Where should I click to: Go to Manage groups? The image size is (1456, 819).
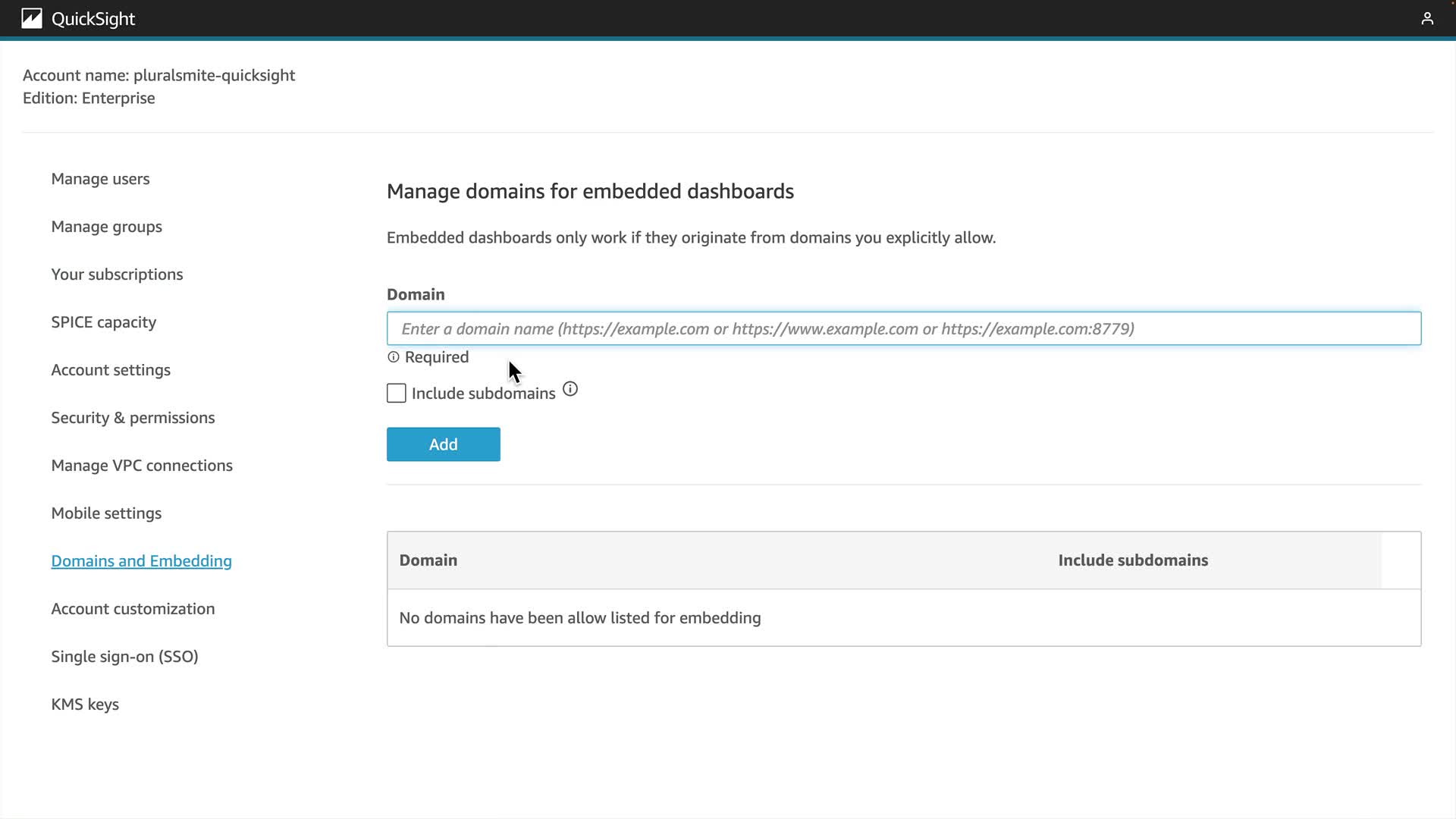tap(106, 227)
